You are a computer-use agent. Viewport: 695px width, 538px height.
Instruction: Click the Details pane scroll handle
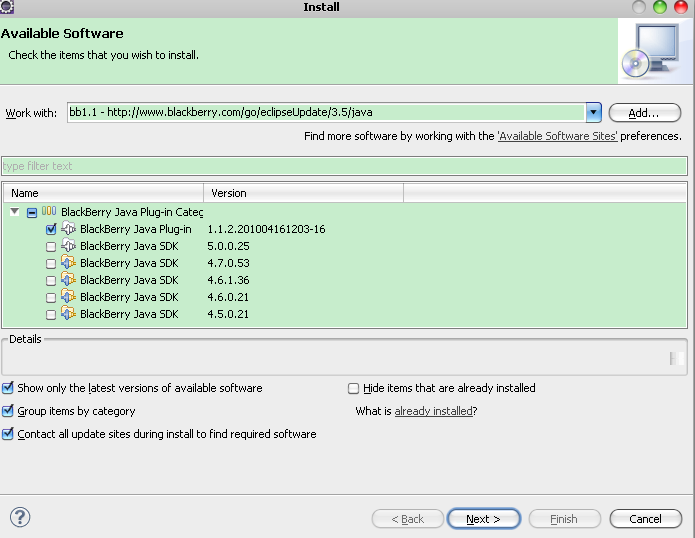pyautogui.click(x=676, y=358)
